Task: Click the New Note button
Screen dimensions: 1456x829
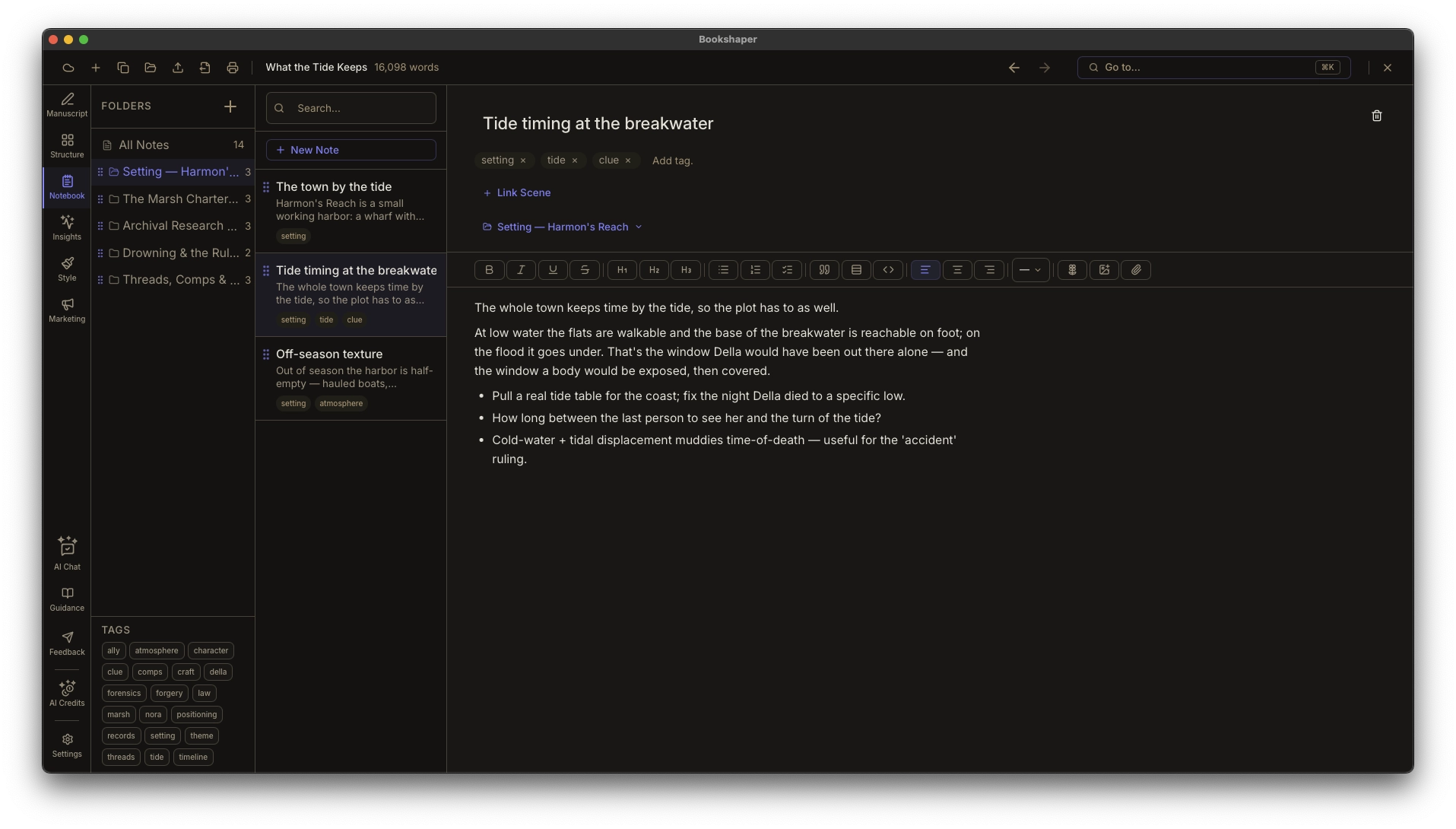Action: click(351, 150)
